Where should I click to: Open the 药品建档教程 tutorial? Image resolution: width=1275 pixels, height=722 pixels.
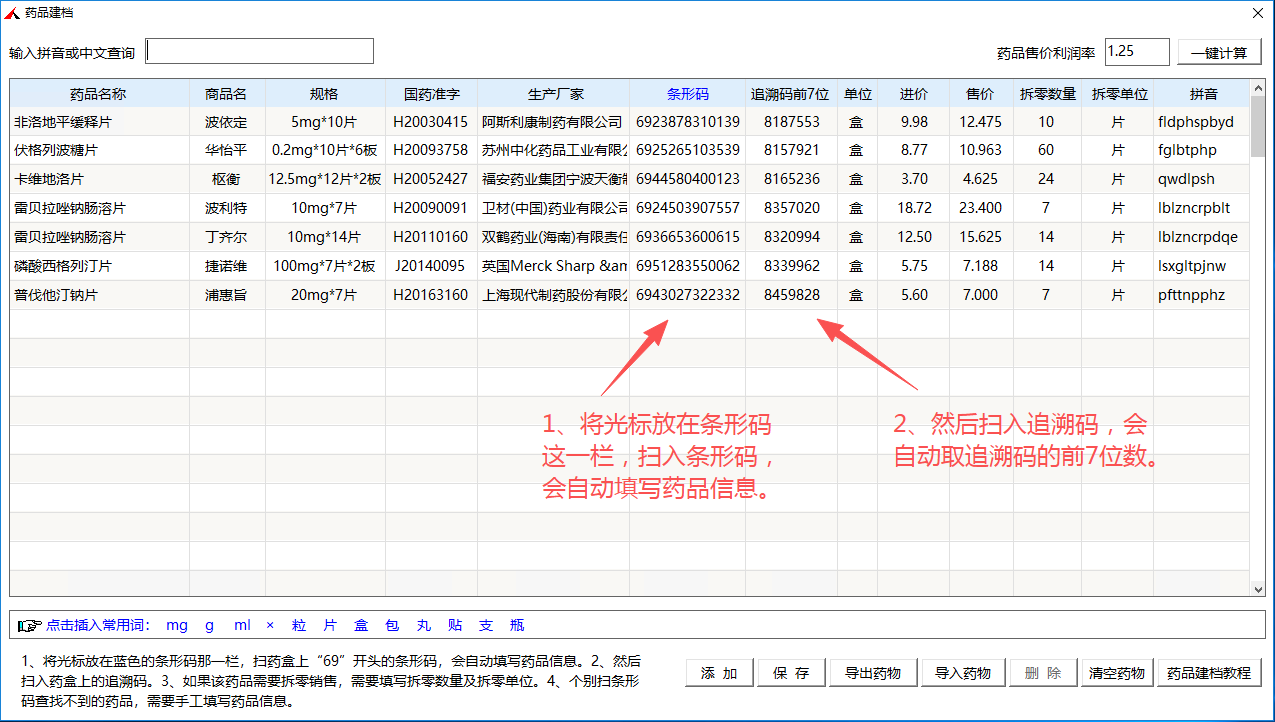click(x=1208, y=673)
